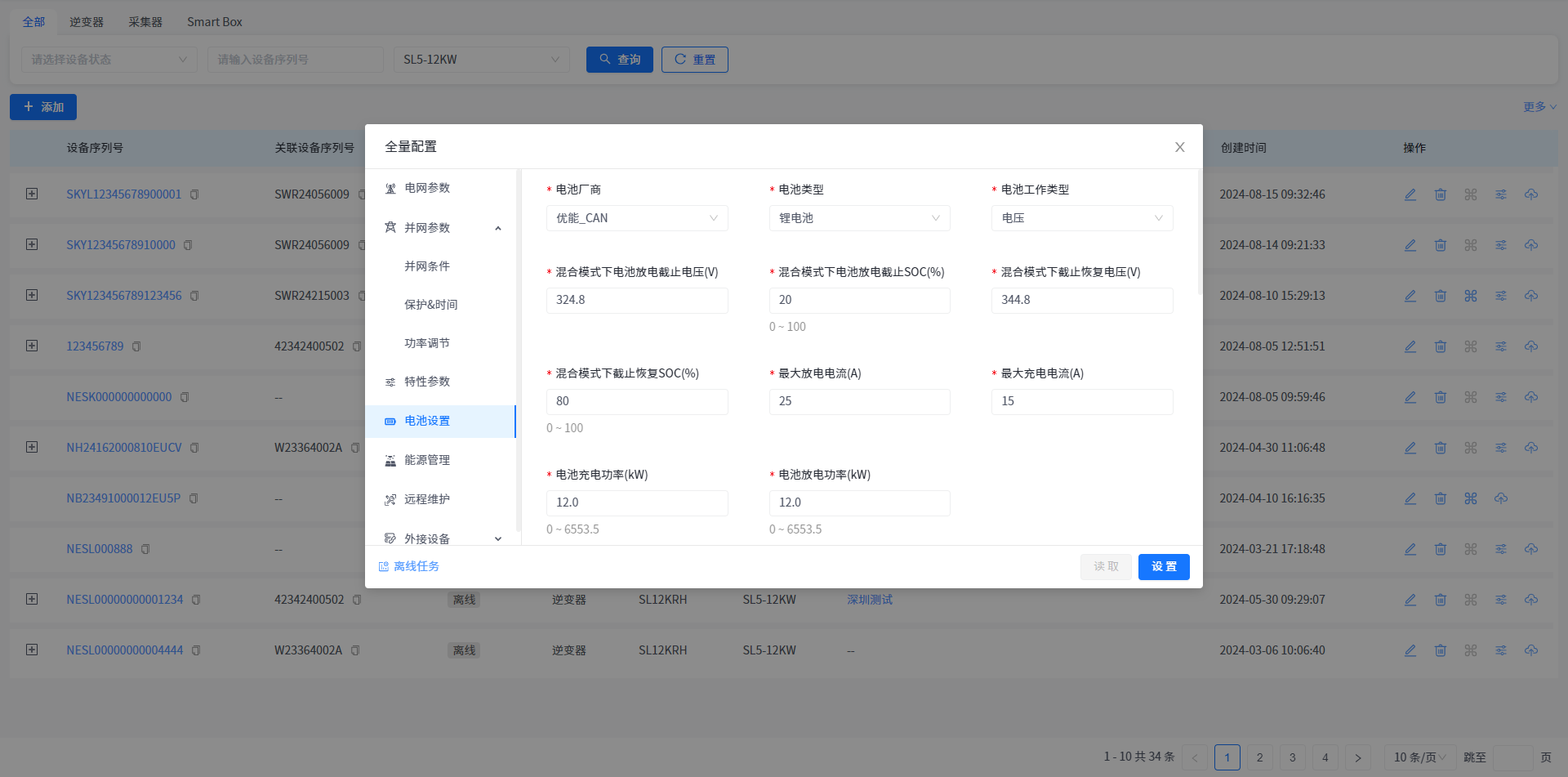Viewport: 1568px width, 777px height.
Task: Close the 全量配置 dialog
Action: pyautogui.click(x=1179, y=147)
